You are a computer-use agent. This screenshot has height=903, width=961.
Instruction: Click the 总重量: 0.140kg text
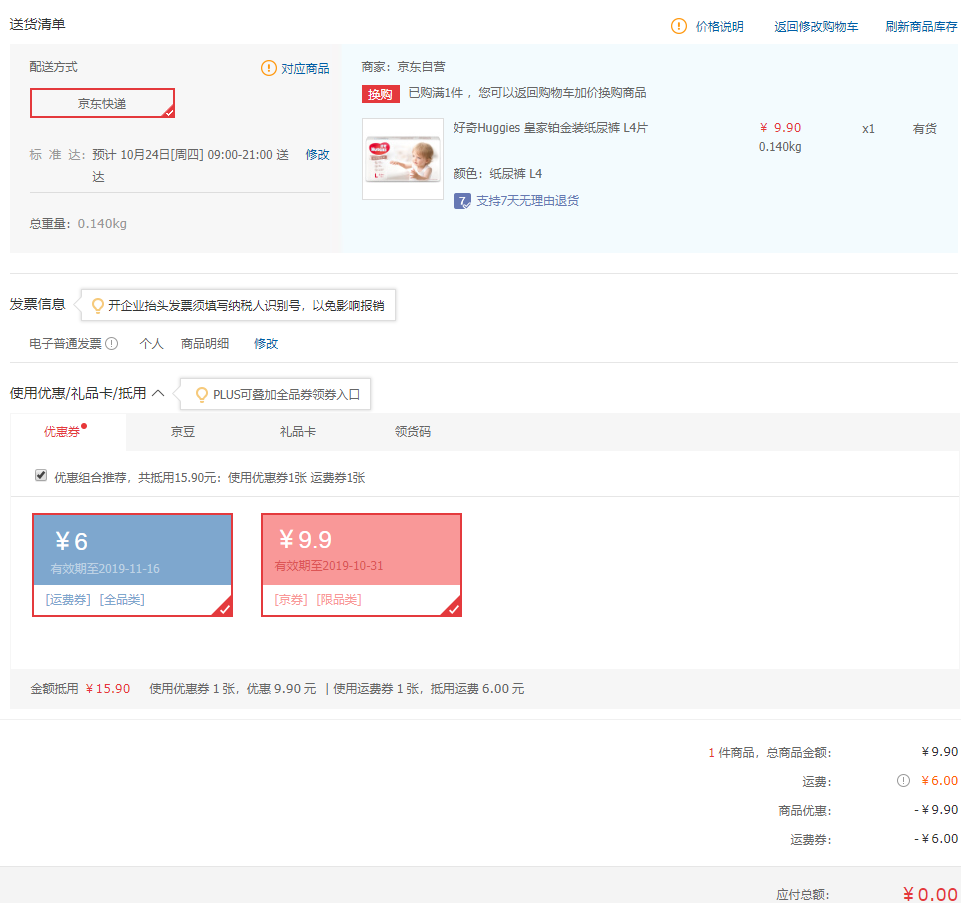click(x=78, y=224)
